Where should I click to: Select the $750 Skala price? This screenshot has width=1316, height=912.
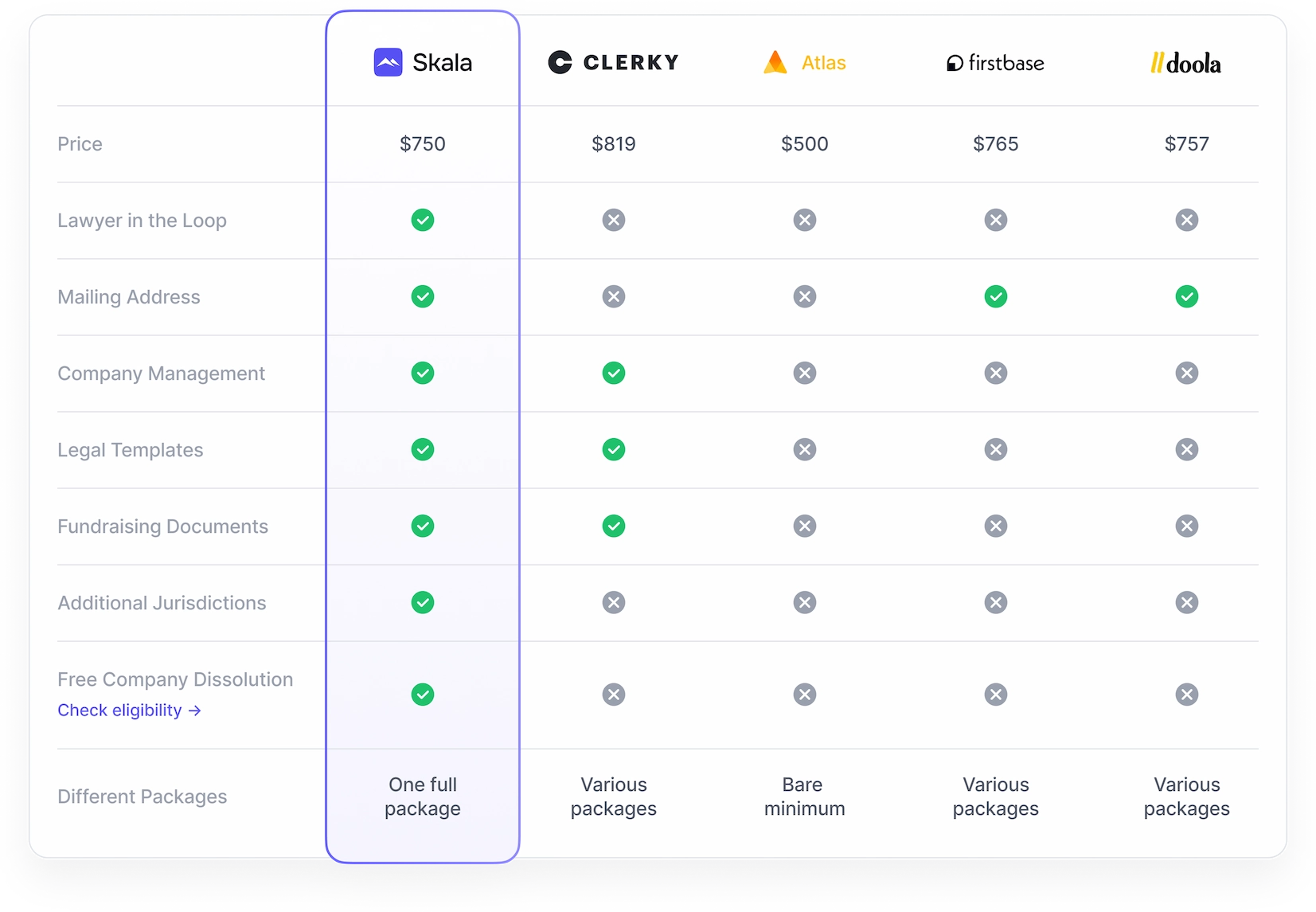423,144
